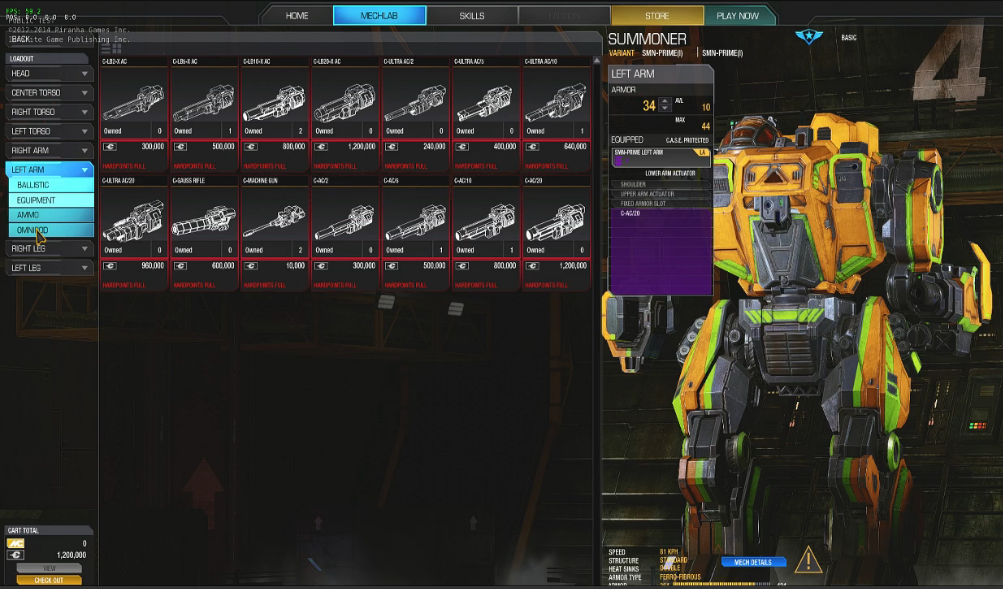Click the 1,200,000 cart total value

click(x=71, y=555)
